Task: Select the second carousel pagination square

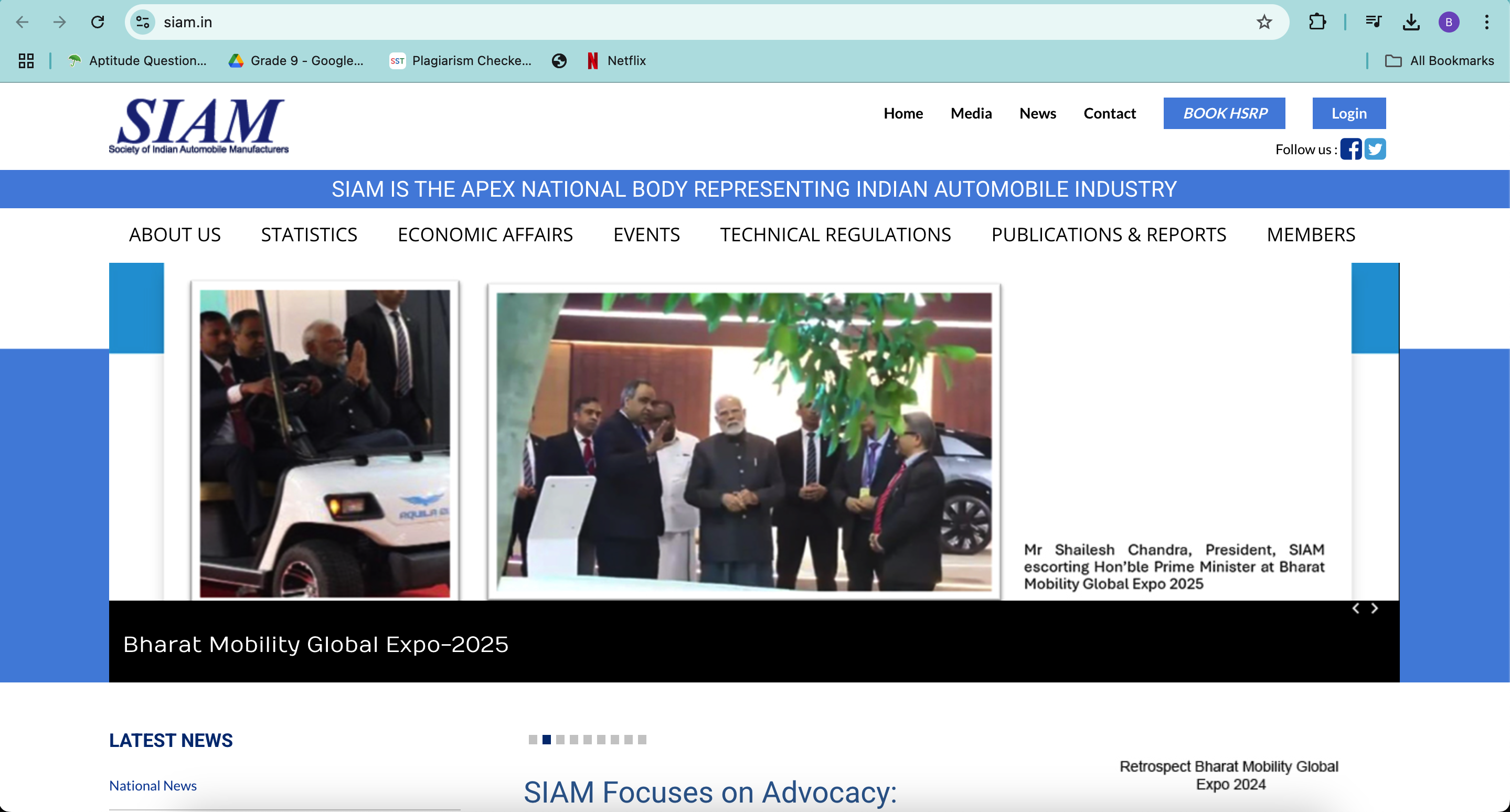Action: 546,740
